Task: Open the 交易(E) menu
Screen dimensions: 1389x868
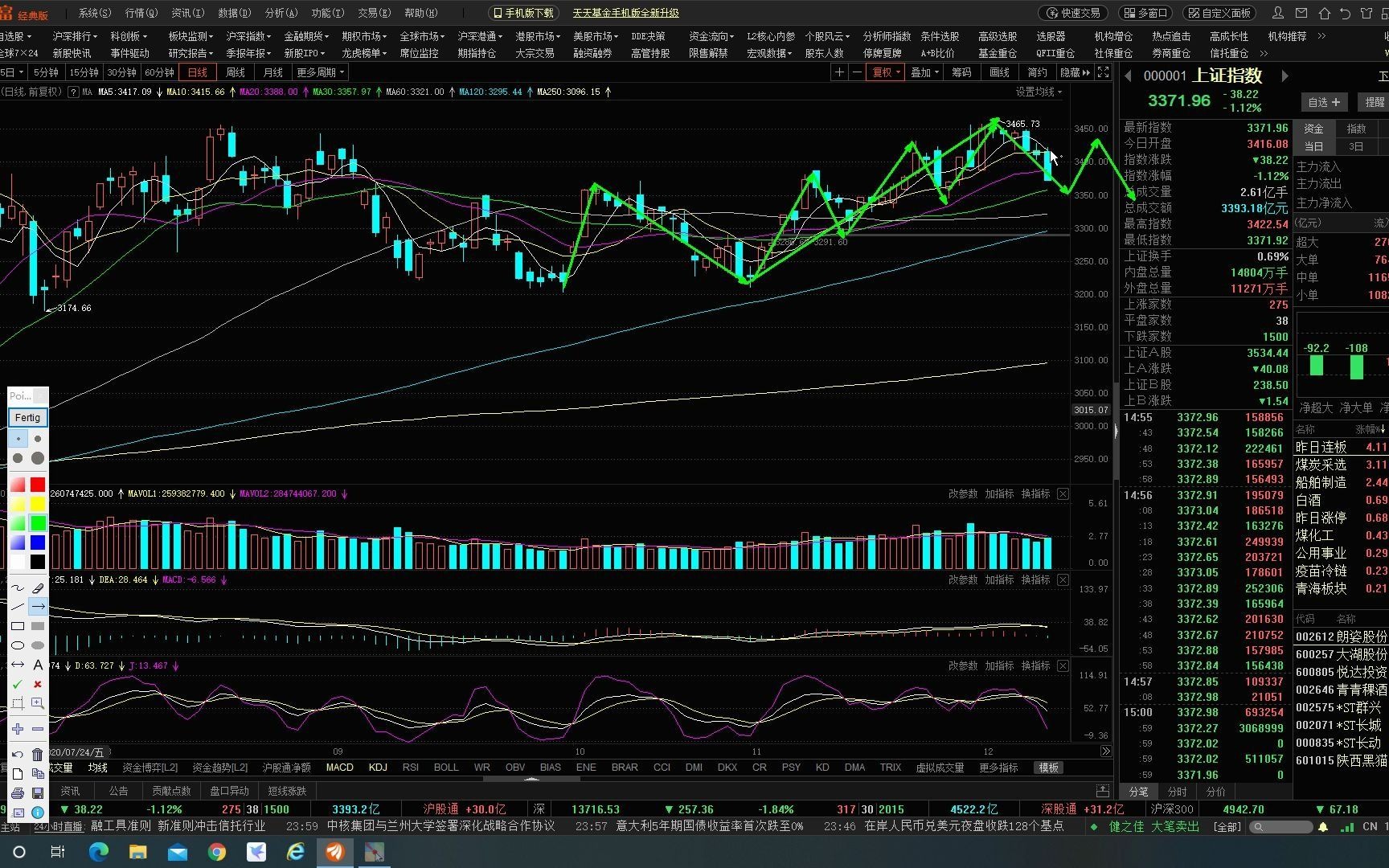Action: click(375, 13)
